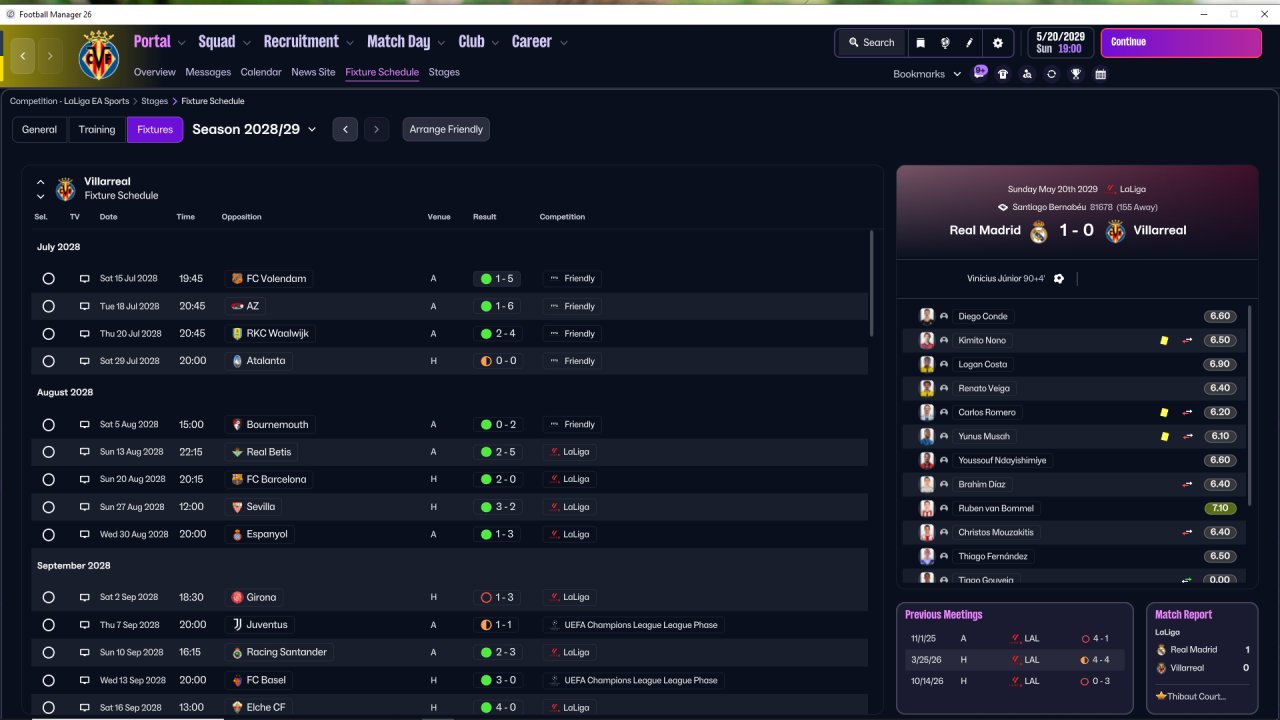Open the bookmark icon in the top toolbar

(x=920, y=43)
